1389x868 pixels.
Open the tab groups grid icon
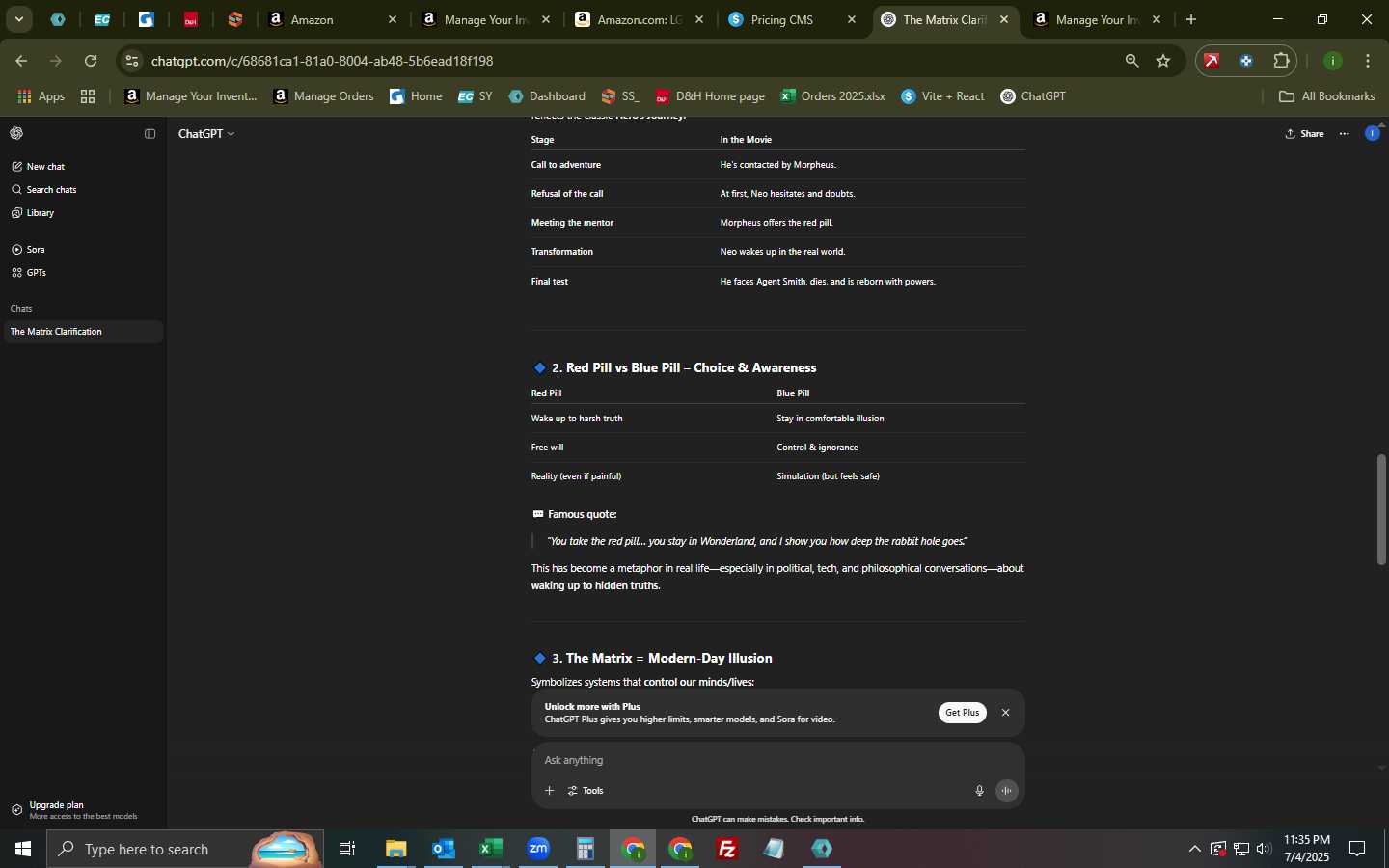[x=88, y=96]
